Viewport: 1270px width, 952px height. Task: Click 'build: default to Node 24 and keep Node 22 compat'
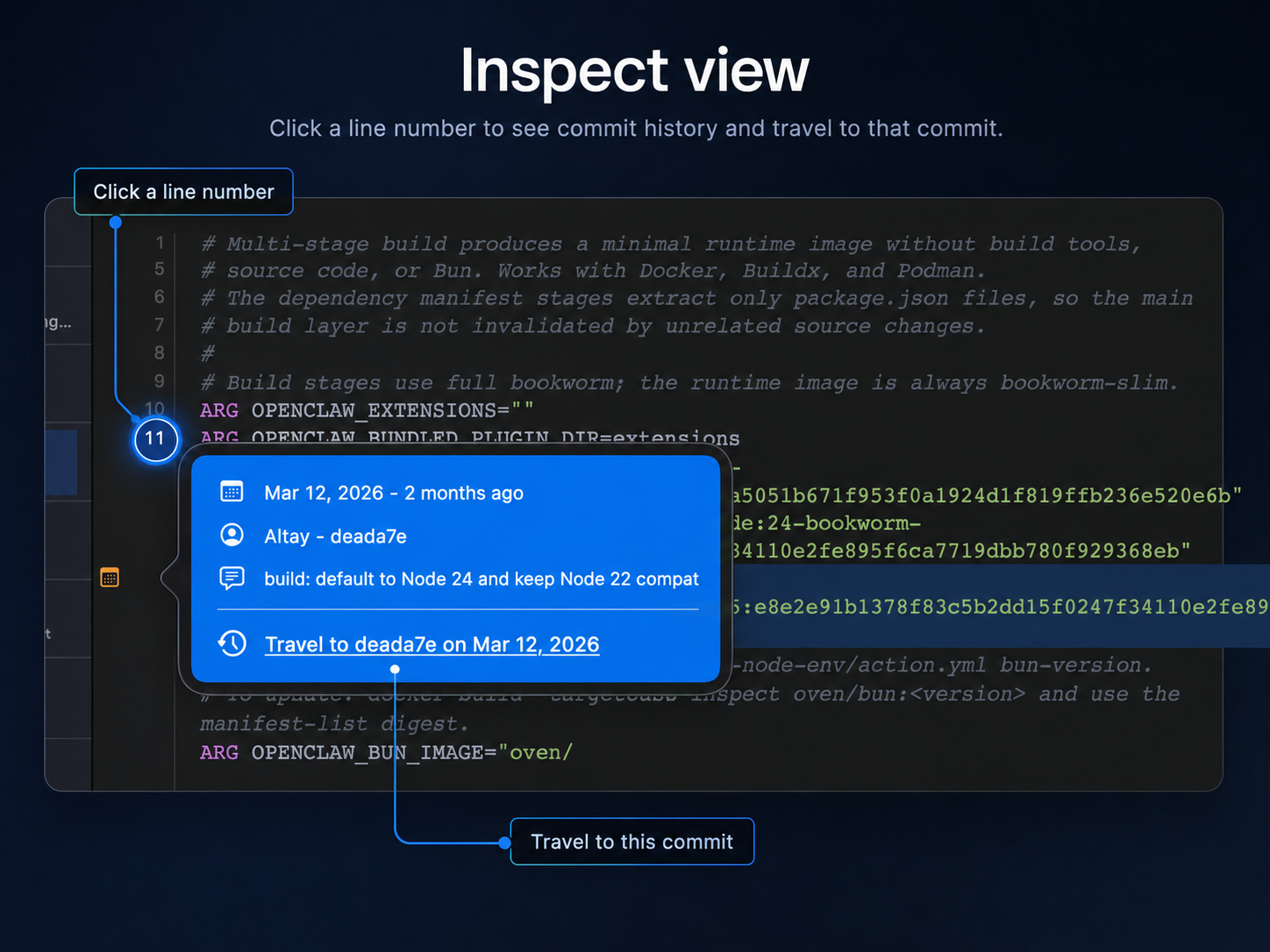[482, 579]
